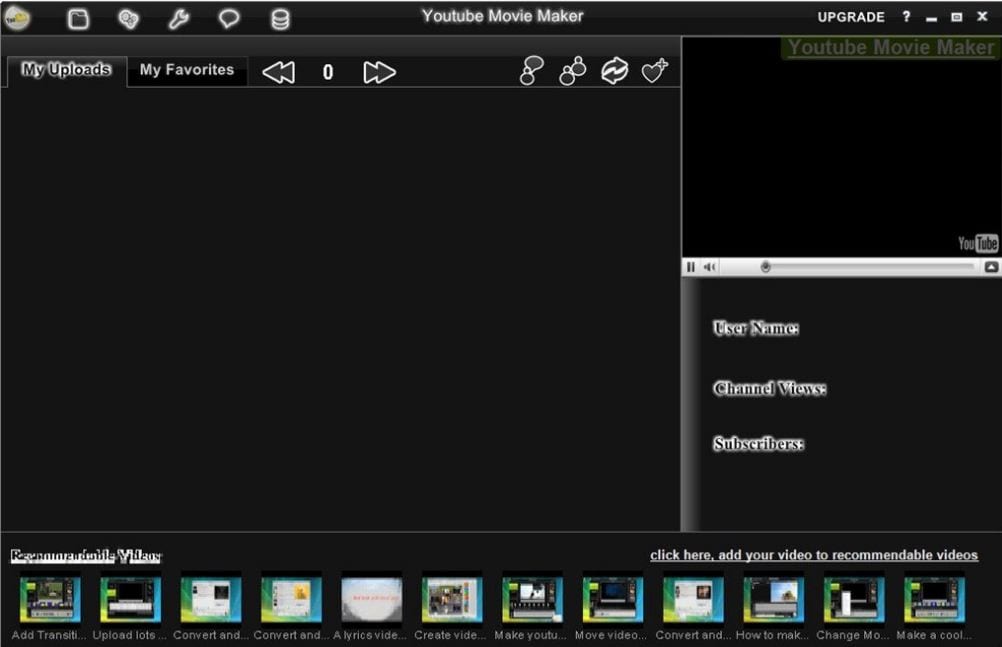Click the player seek slider handle
Image resolution: width=1002 pixels, height=647 pixels.
click(765, 267)
